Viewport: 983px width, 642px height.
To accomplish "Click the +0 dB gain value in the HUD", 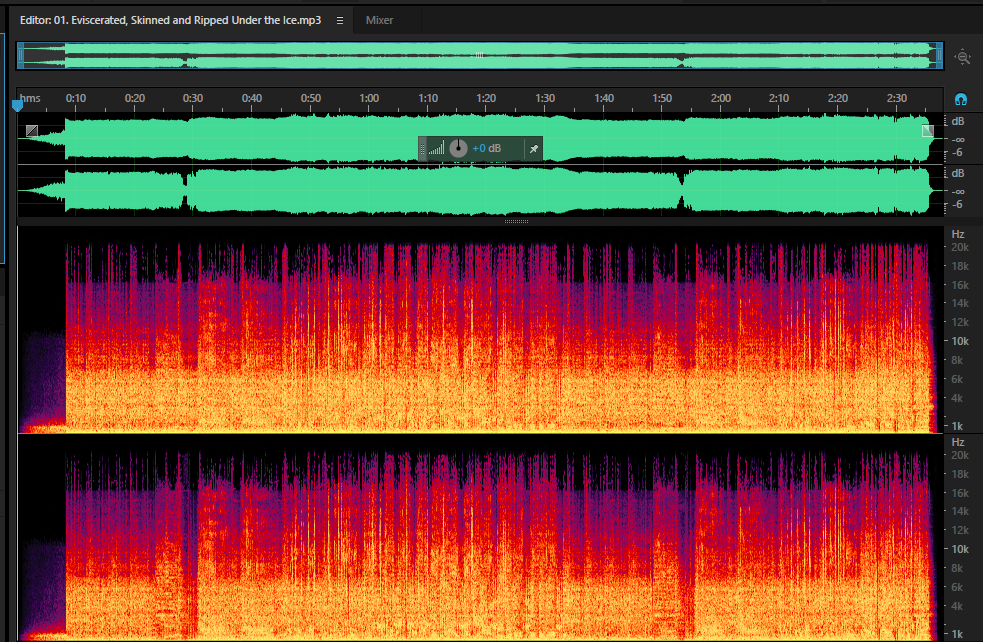I will [486, 149].
